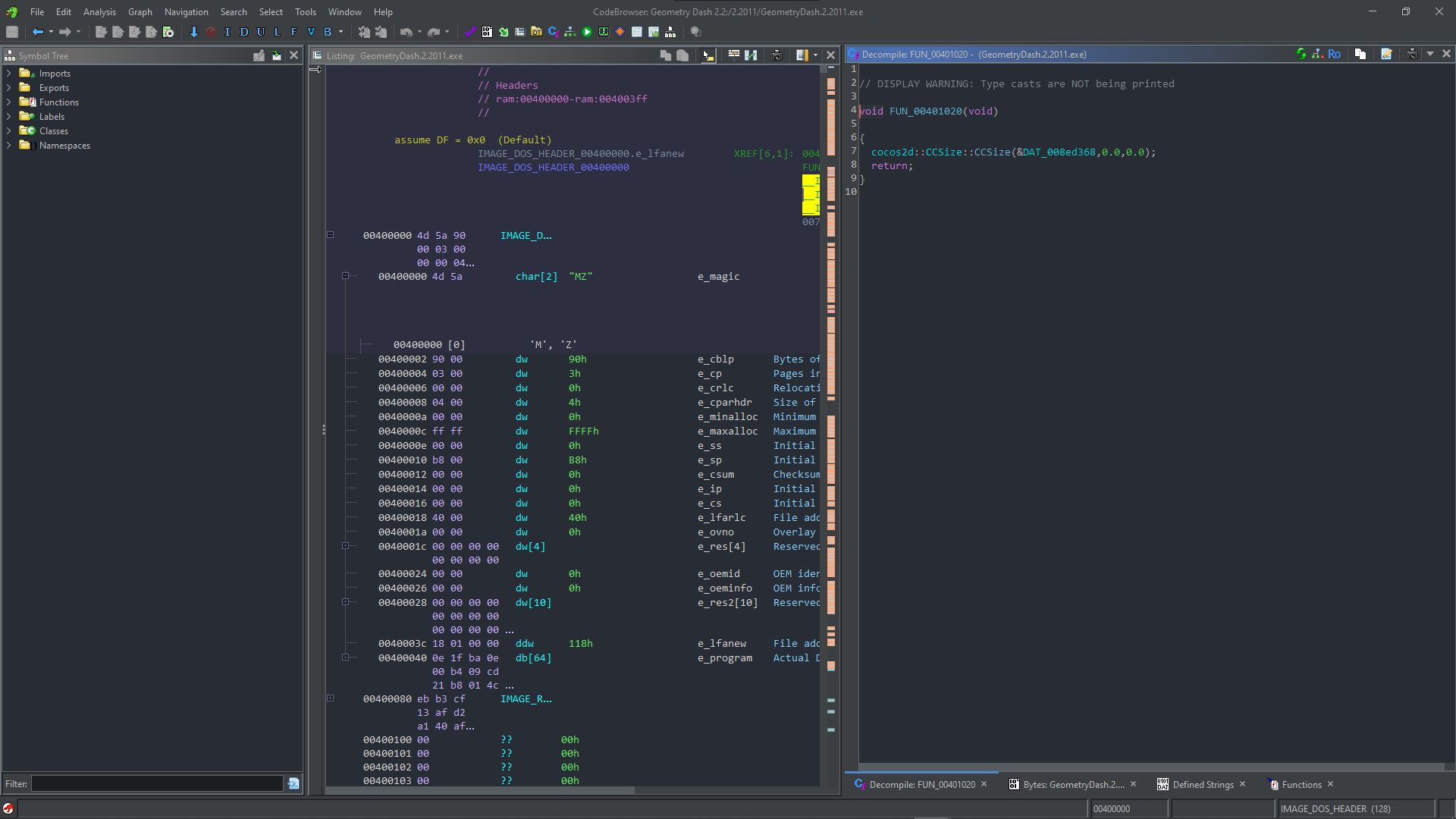Open the Decompile panel dropdown menu arrow

(1430, 54)
